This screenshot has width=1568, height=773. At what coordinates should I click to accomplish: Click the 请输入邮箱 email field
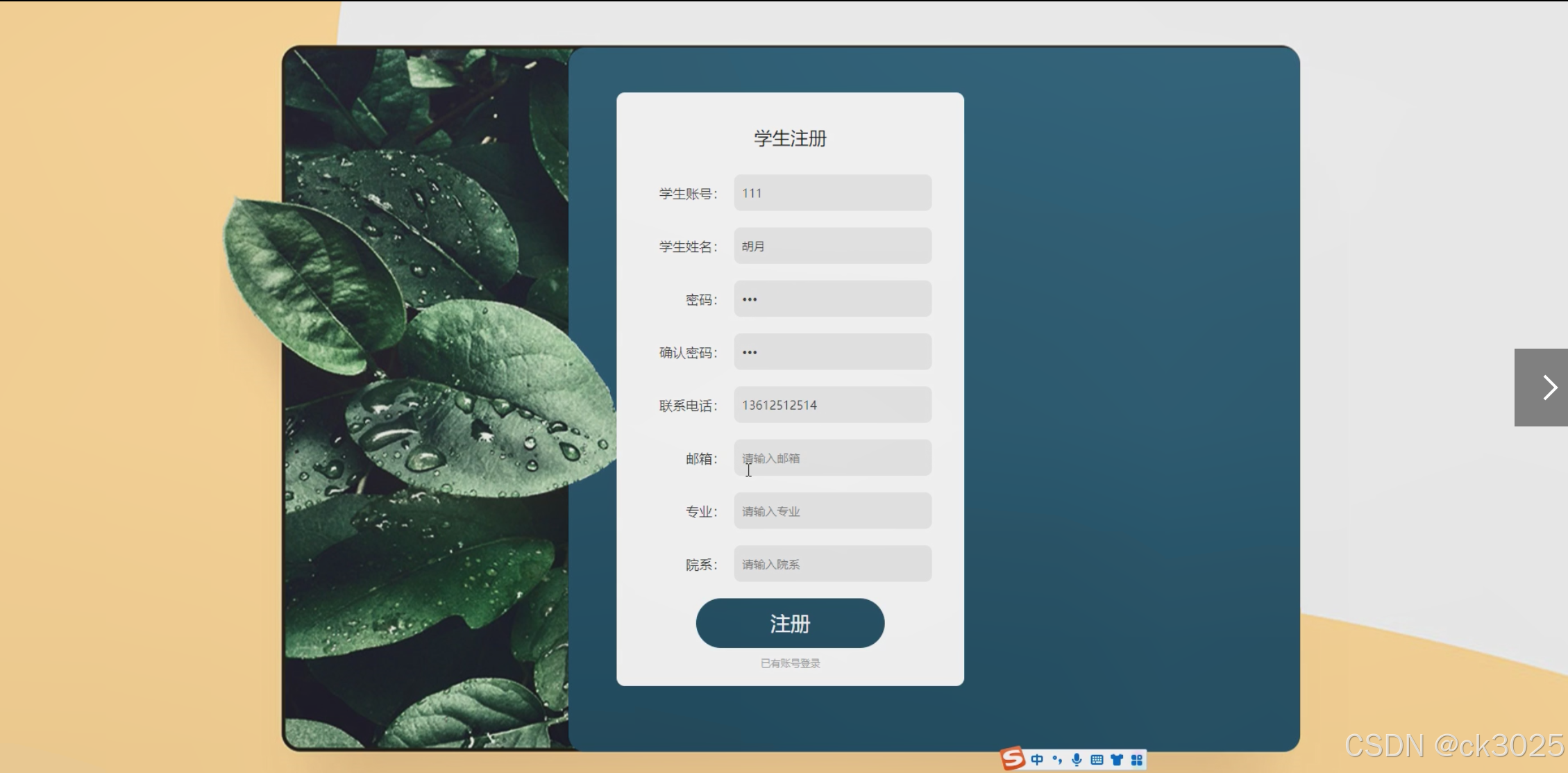coord(832,458)
